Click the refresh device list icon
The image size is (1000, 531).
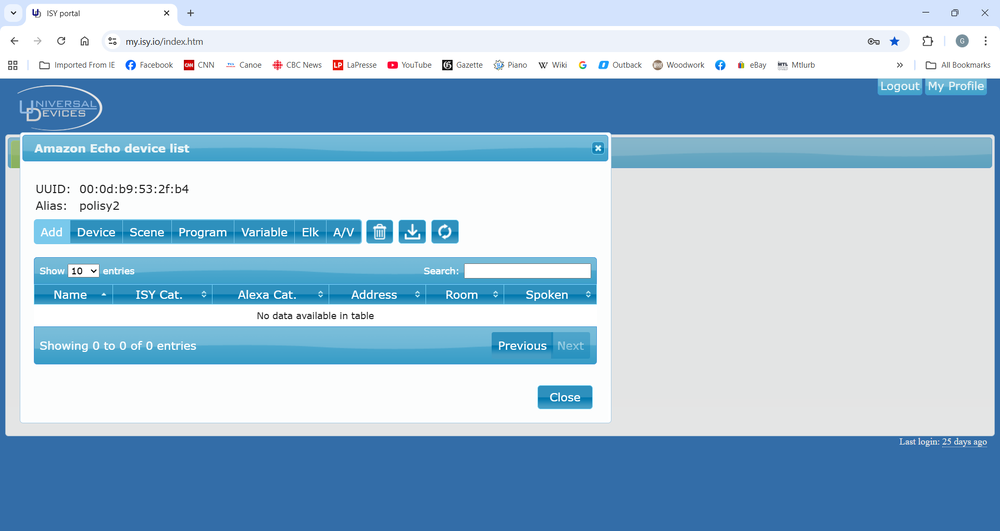445,232
